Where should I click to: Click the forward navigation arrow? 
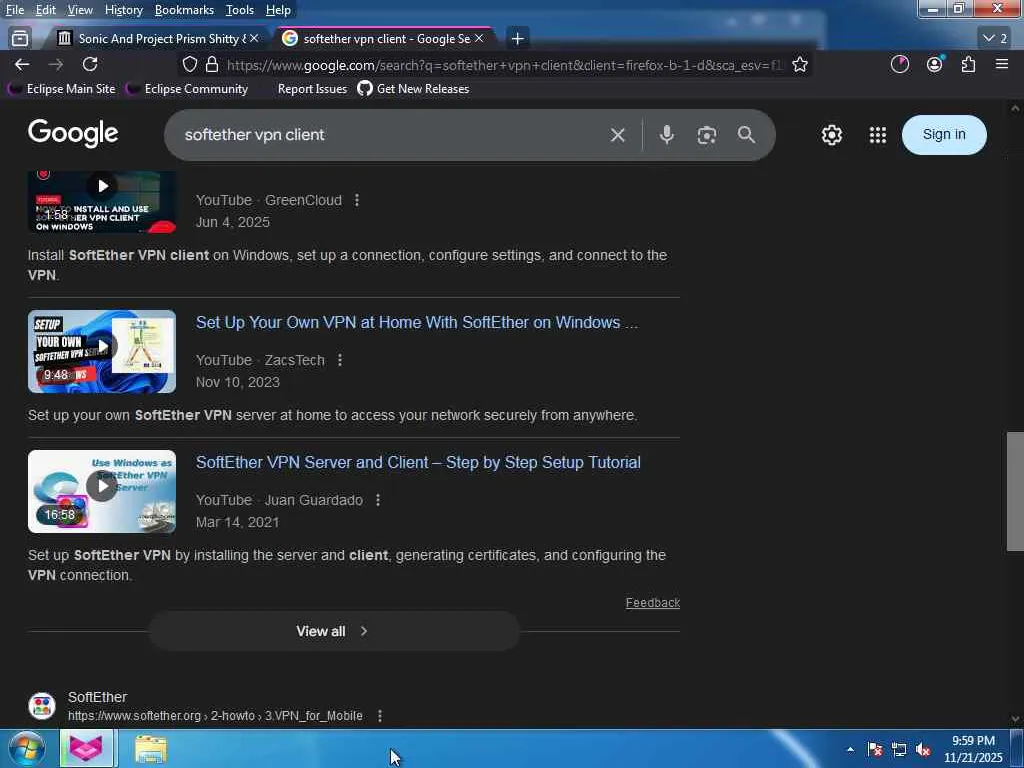click(x=56, y=64)
